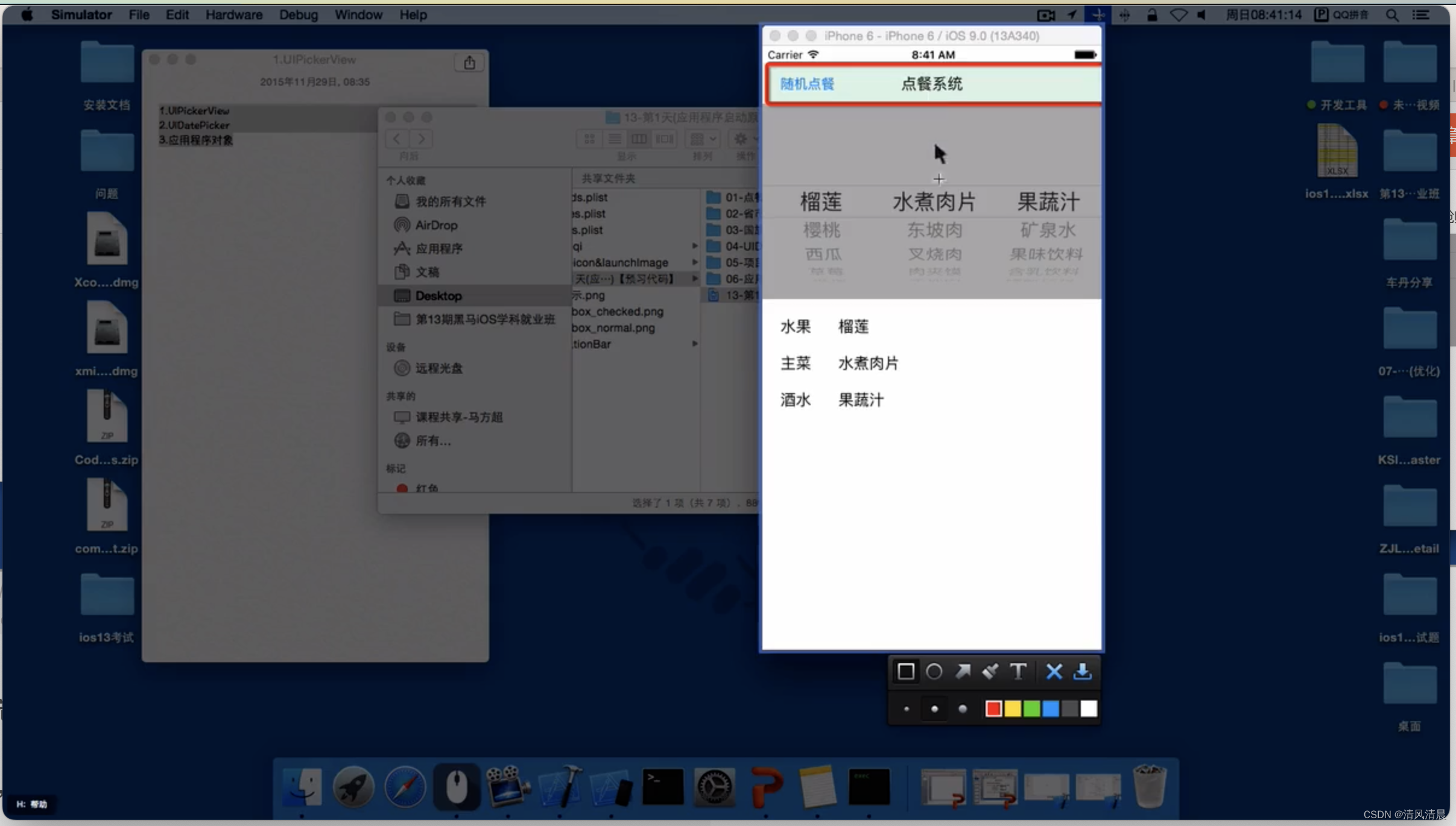Viewport: 1456px width, 826px height.
Task: Pick the green color swatch
Action: click(1031, 708)
